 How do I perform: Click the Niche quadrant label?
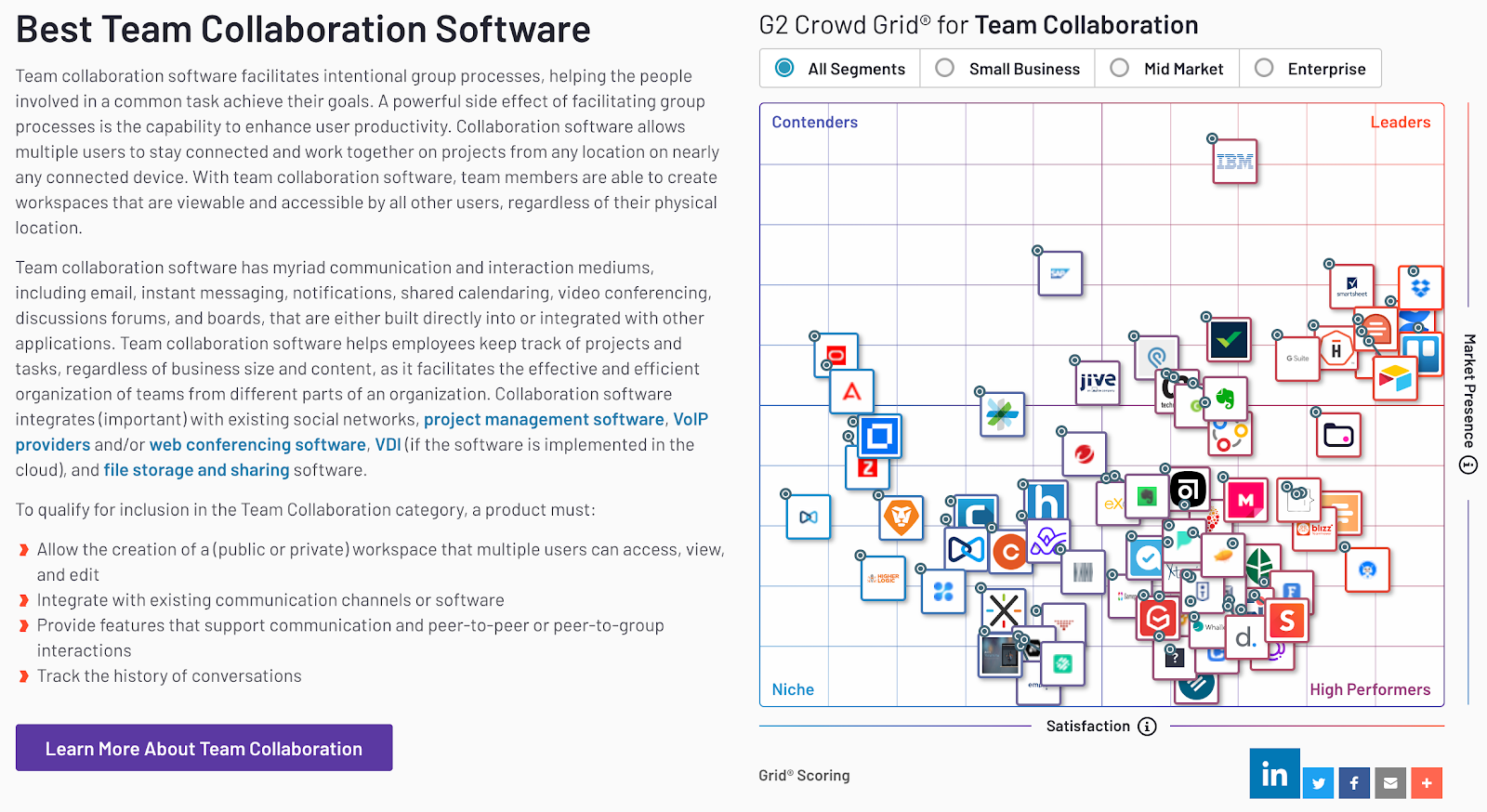point(793,689)
